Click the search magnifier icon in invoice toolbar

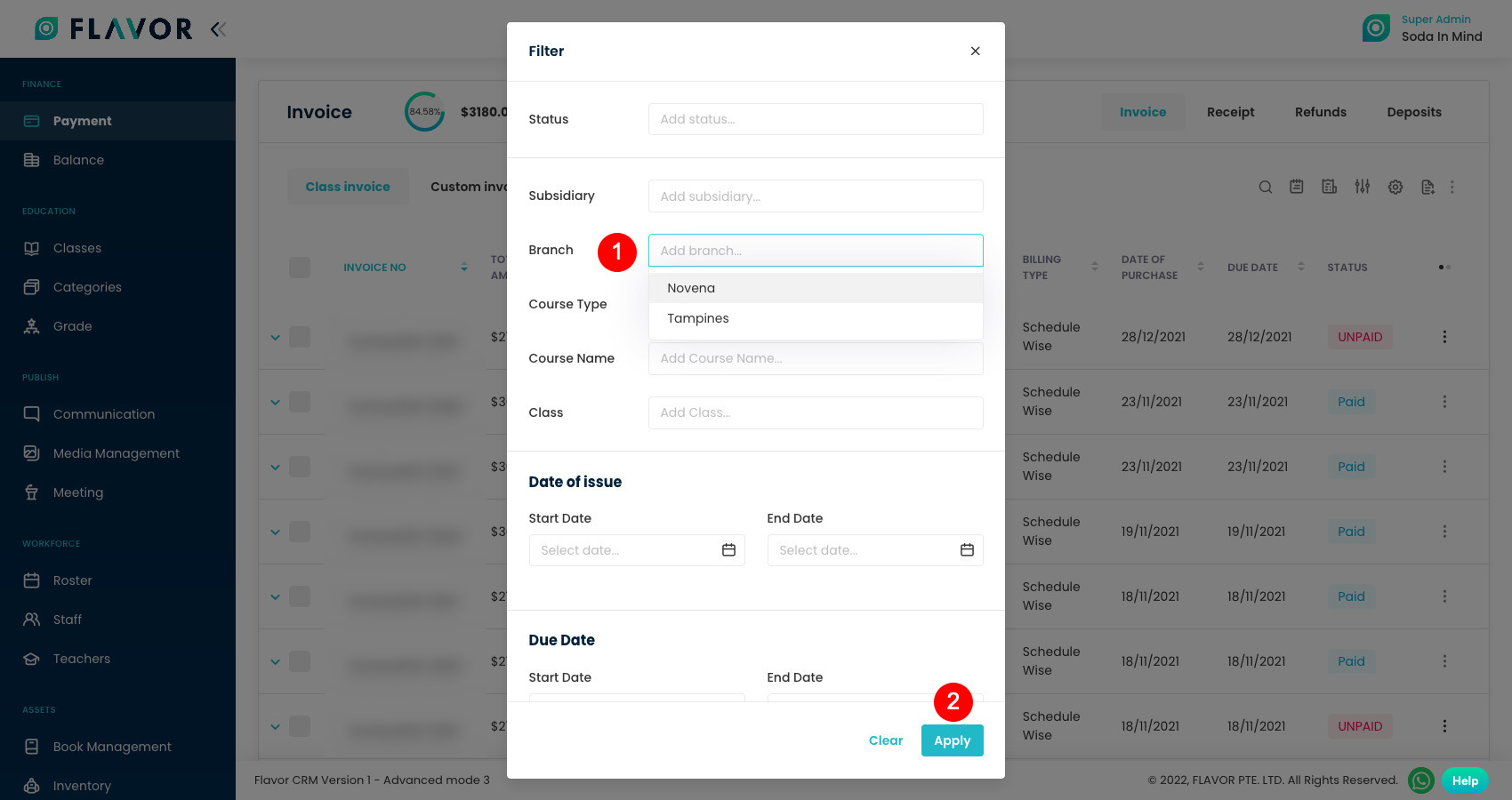1265,187
